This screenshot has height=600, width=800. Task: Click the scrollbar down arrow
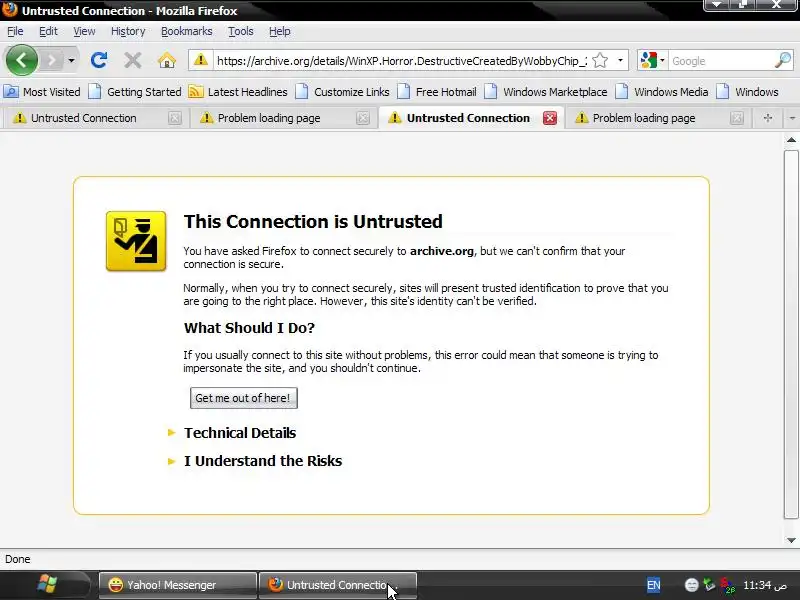click(791, 540)
